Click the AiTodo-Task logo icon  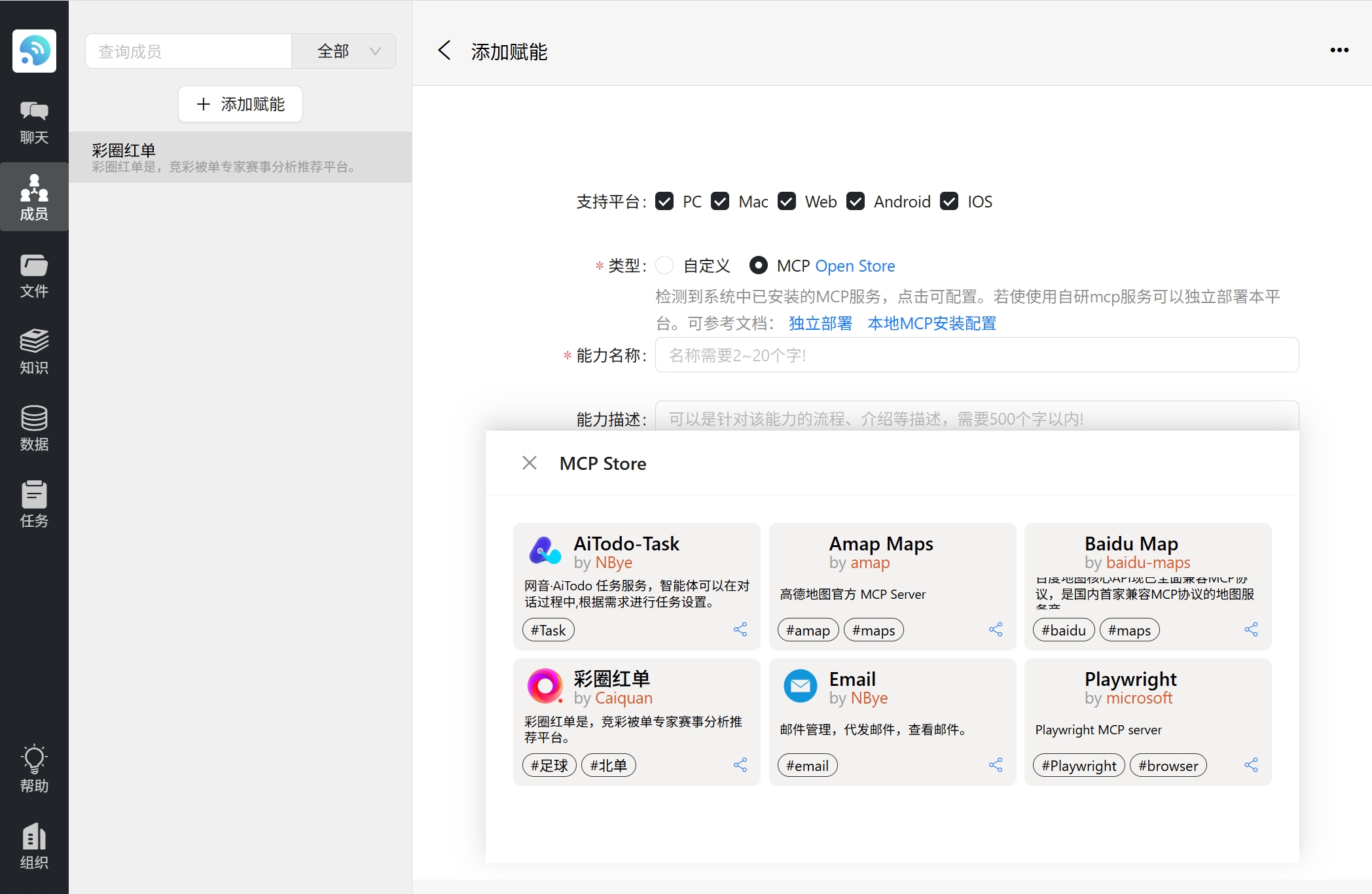(x=545, y=551)
